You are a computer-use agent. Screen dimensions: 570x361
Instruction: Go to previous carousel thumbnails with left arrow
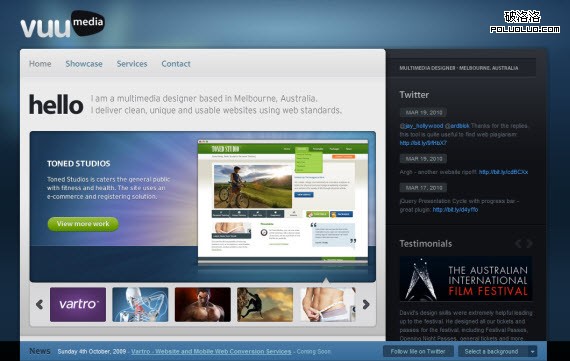coord(39,304)
